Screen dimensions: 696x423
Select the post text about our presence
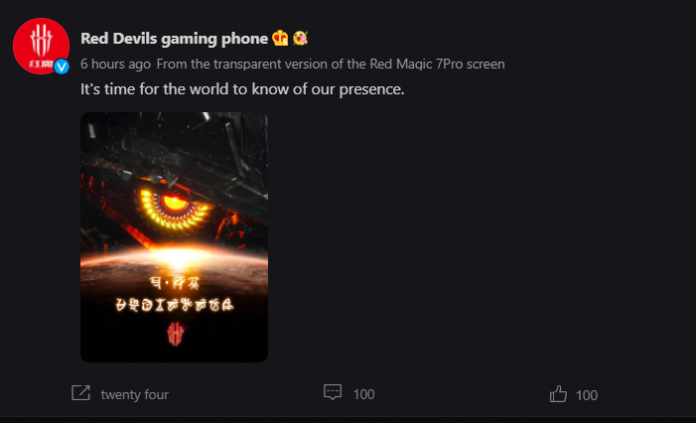pyautogui.click(x=242, y=89)
